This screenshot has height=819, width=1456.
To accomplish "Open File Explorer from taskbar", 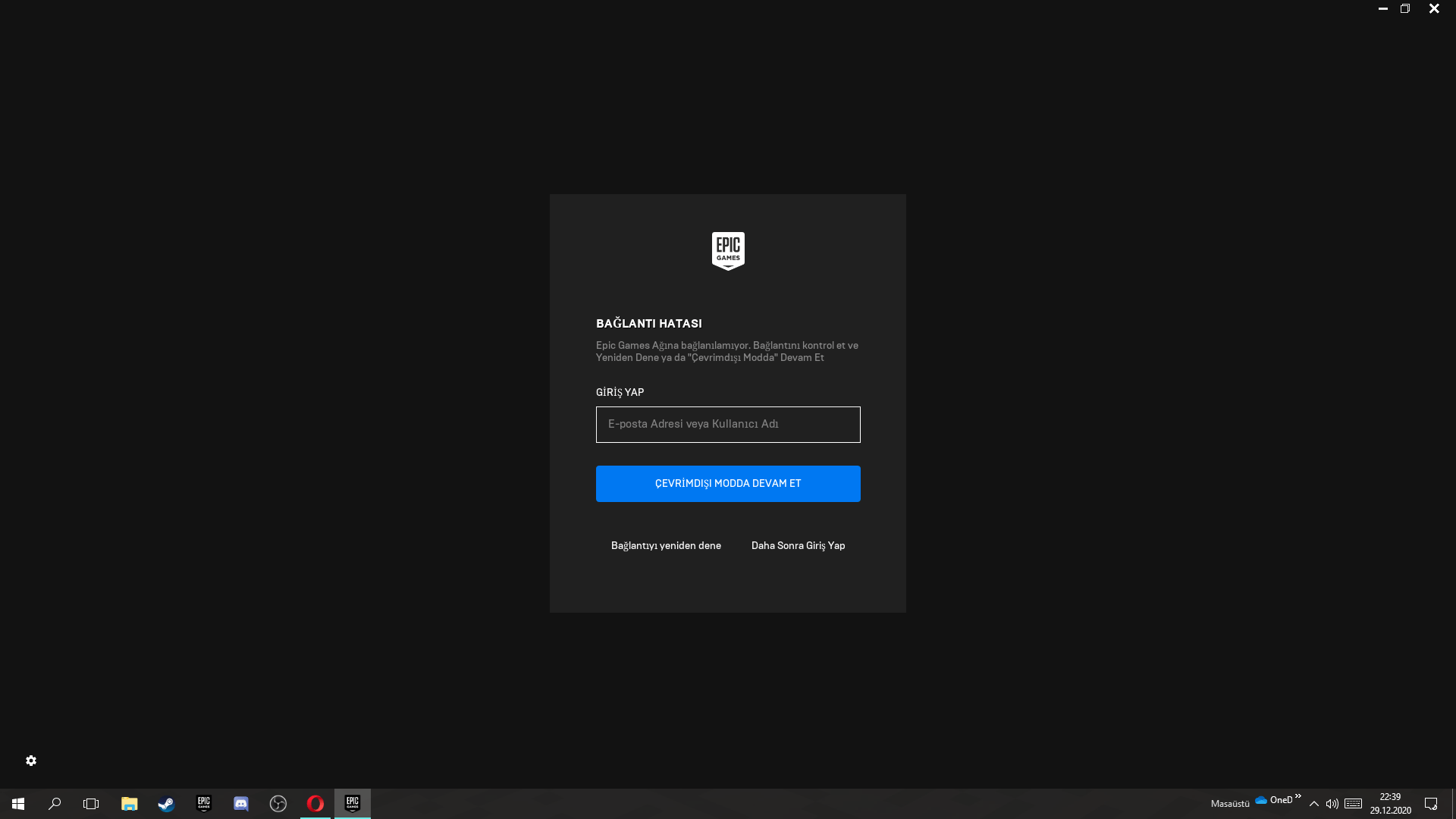I will 129,804.
